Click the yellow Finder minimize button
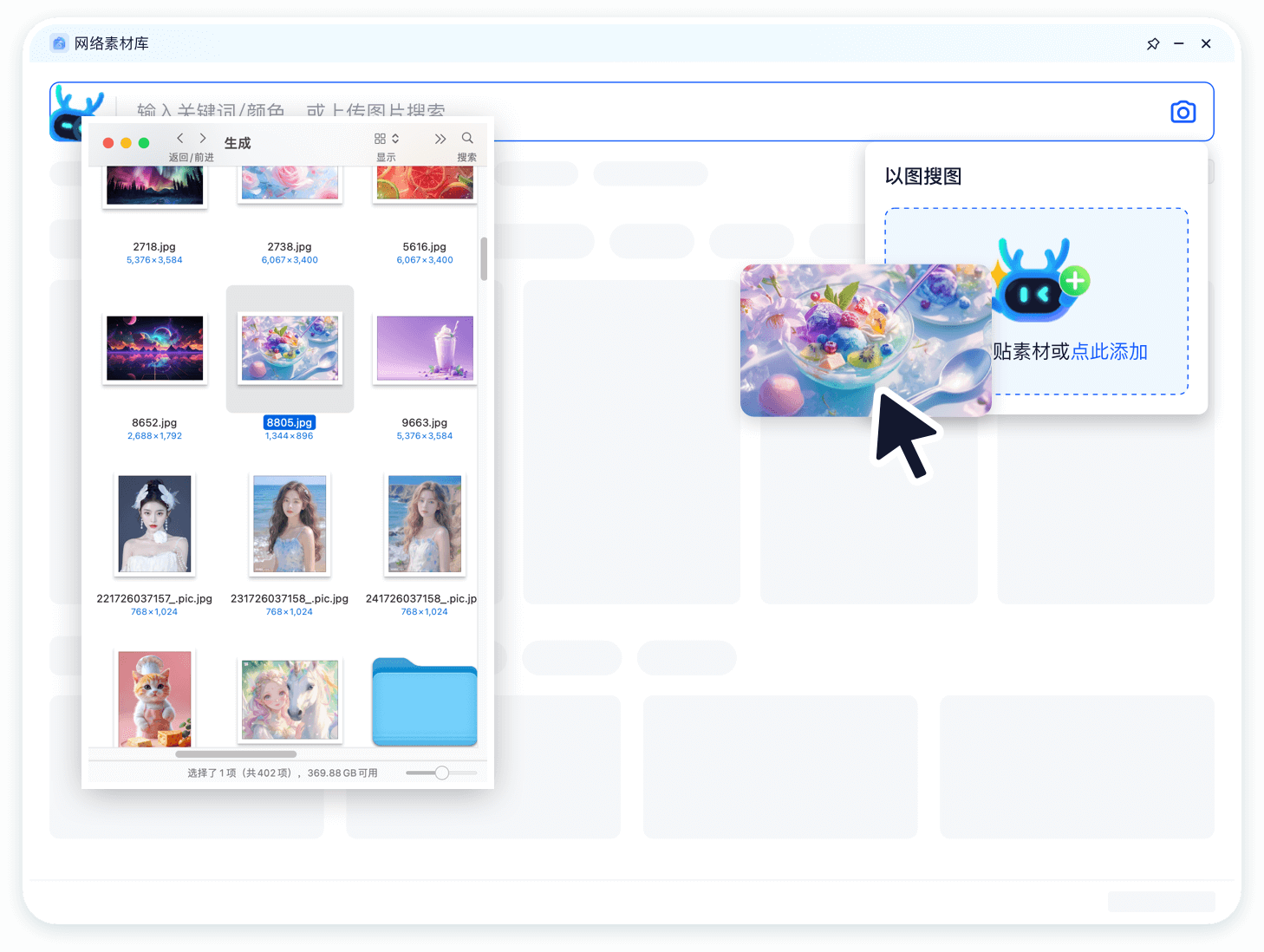Image resolution: width=1264 pixels, height=952 pixels. click(x=126, y=143)
